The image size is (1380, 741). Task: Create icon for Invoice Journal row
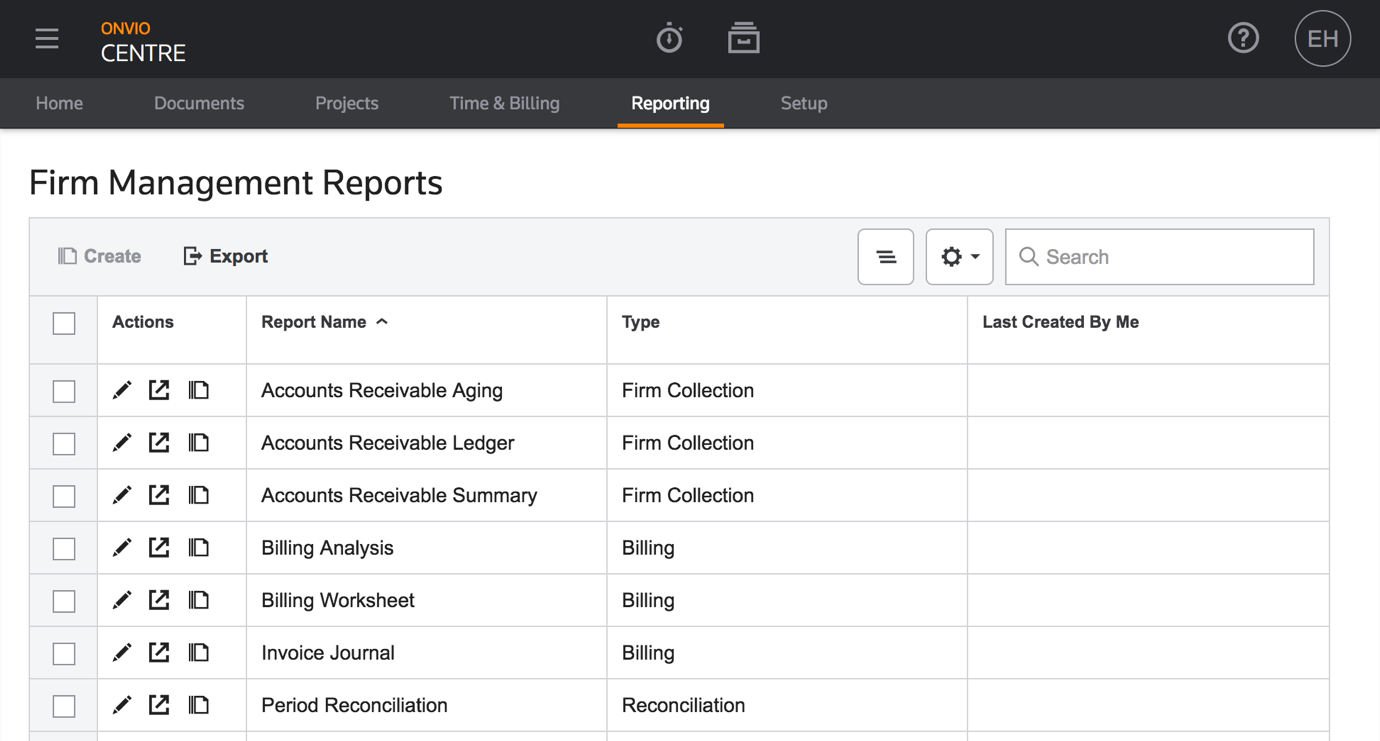tap(199, 652)
